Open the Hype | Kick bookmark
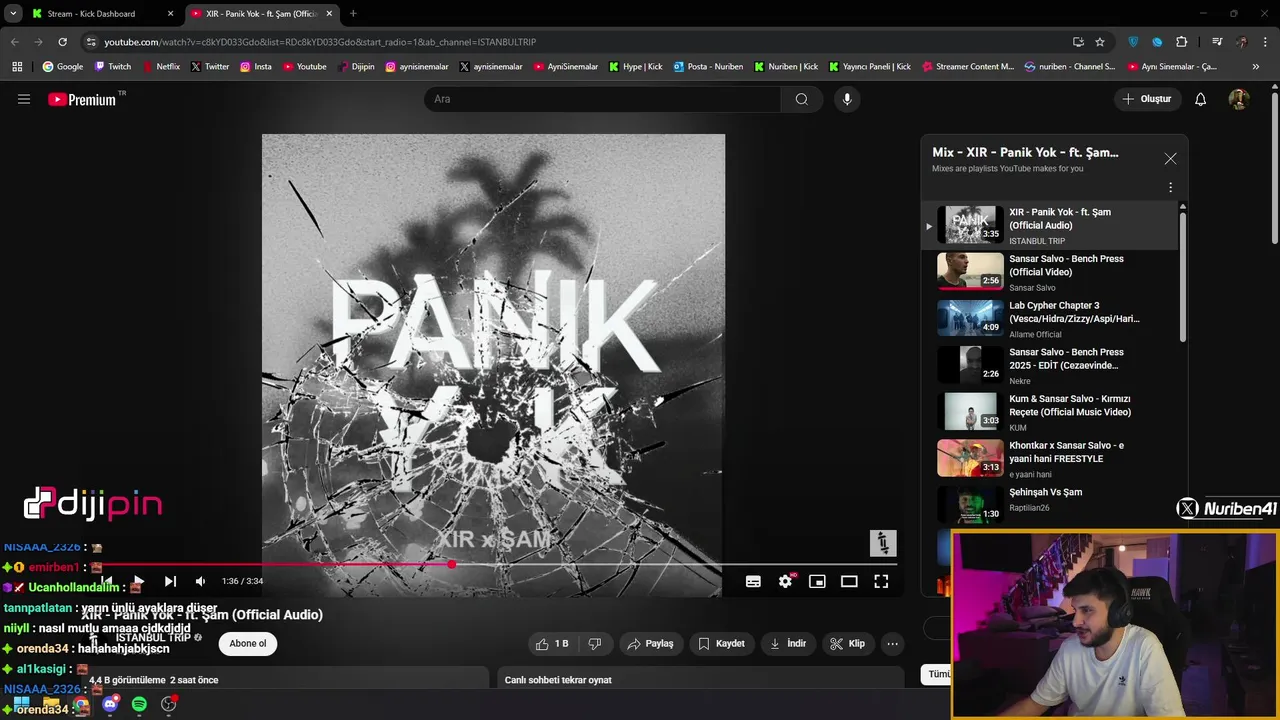 pyautogui.click(x=635, y=67)
